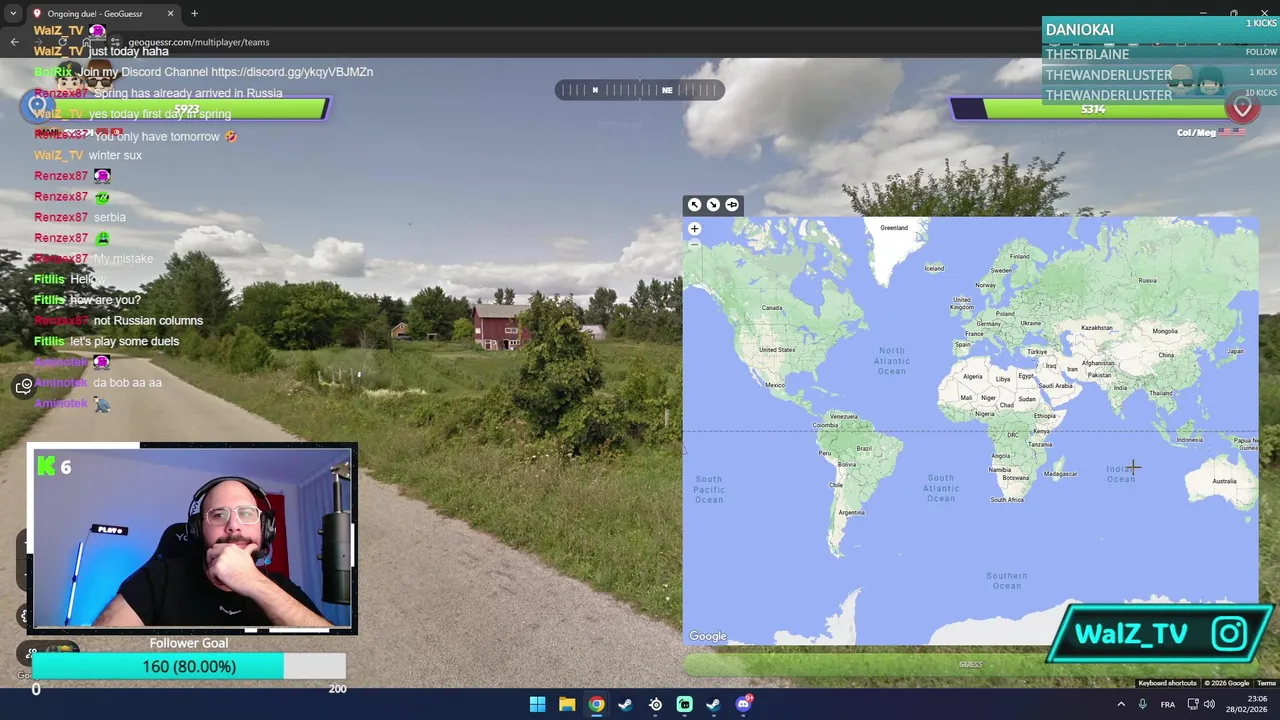
Task: Open File Explorer from the taskbar
Action: (x=567, y=705)
